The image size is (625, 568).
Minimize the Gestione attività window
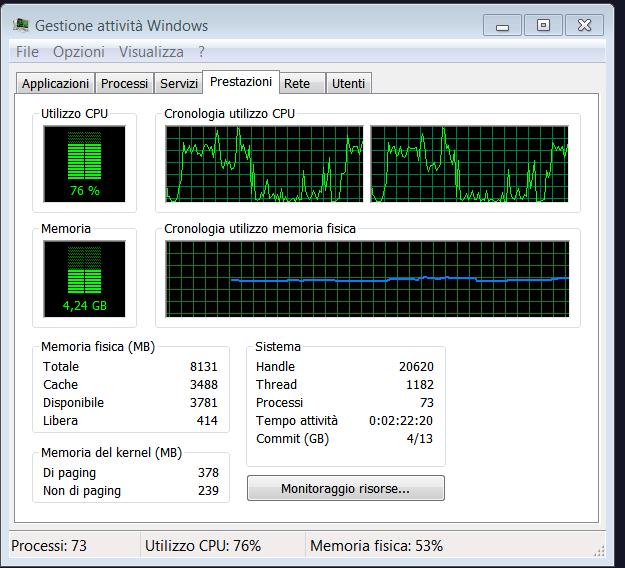pos(502,26)
